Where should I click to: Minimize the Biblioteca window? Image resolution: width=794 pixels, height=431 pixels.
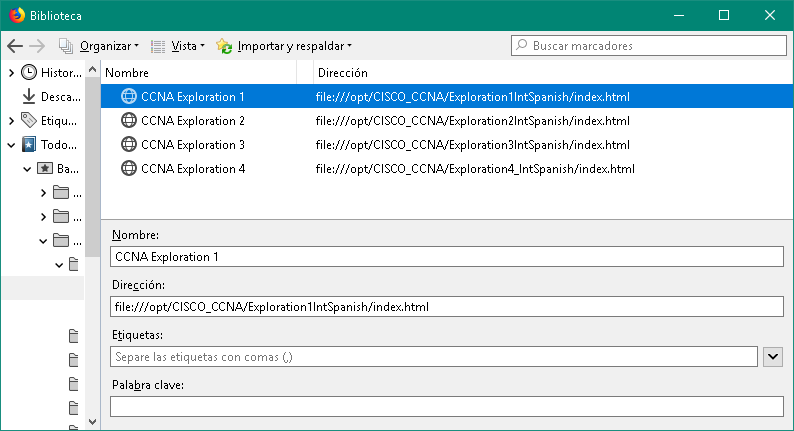(x=679, y=15)
